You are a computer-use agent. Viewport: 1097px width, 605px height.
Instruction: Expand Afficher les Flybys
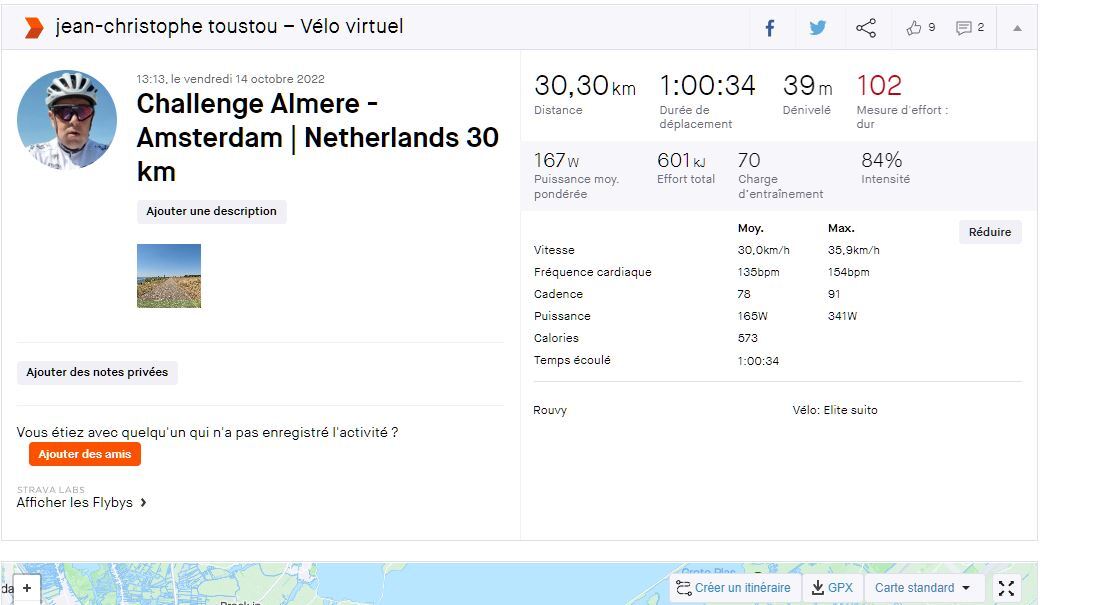(x=82, y=503)
